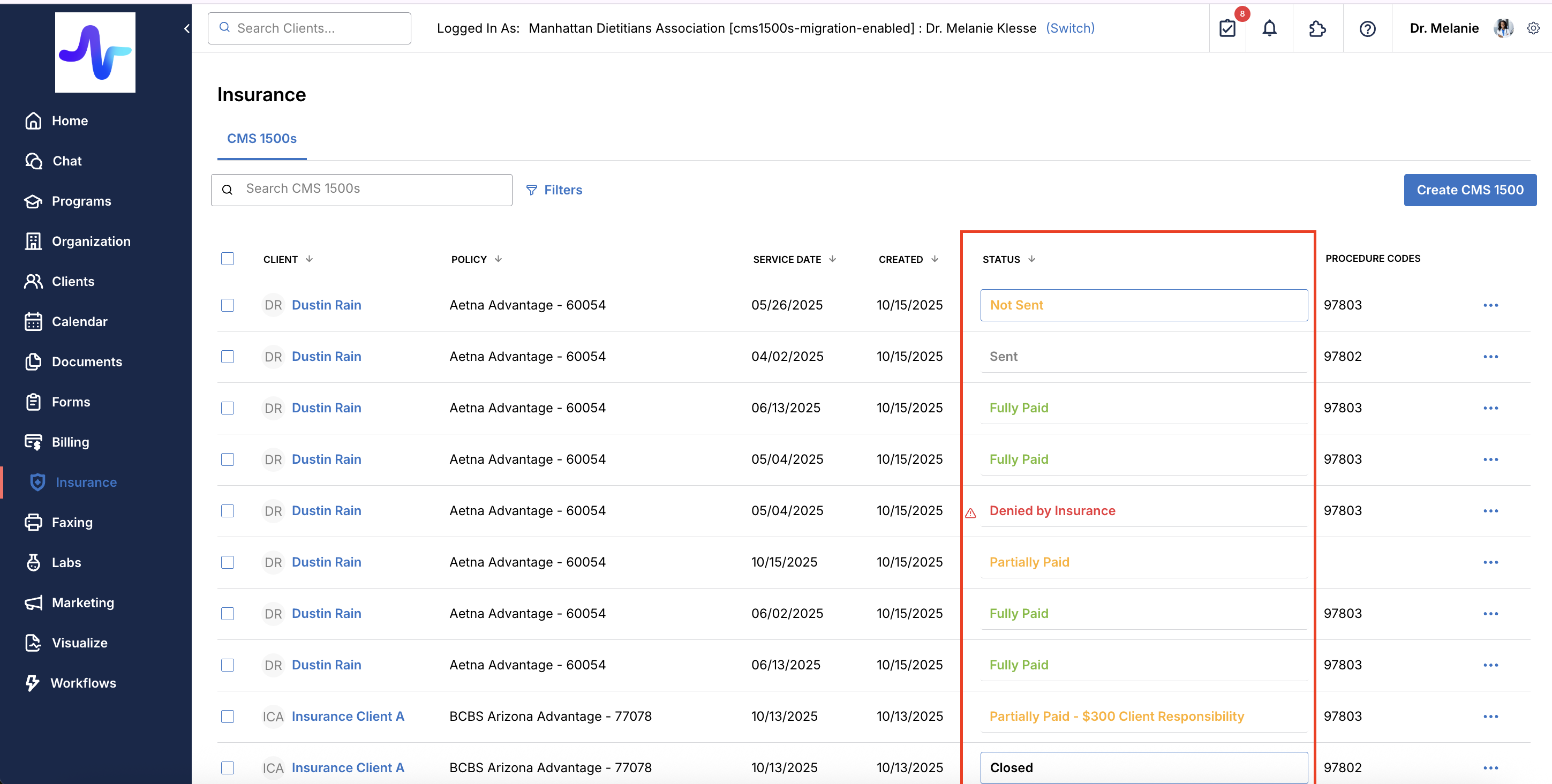Open the tasks checklist icon with badge
The width and height of the screenshot is (1552, 784).
(1227, 28)
